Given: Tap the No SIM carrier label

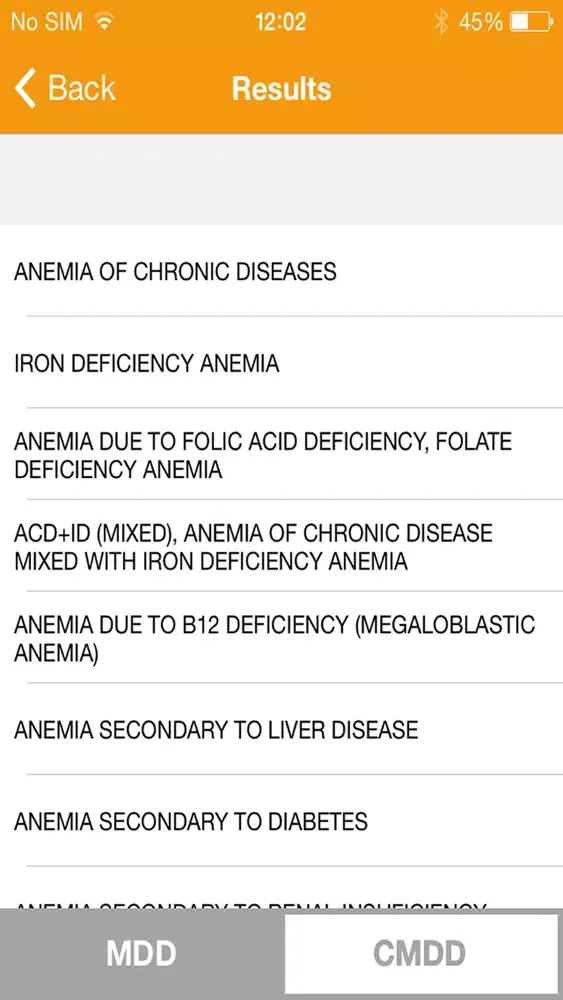Looking at the screenshot, I should click(x=47, y=22).
